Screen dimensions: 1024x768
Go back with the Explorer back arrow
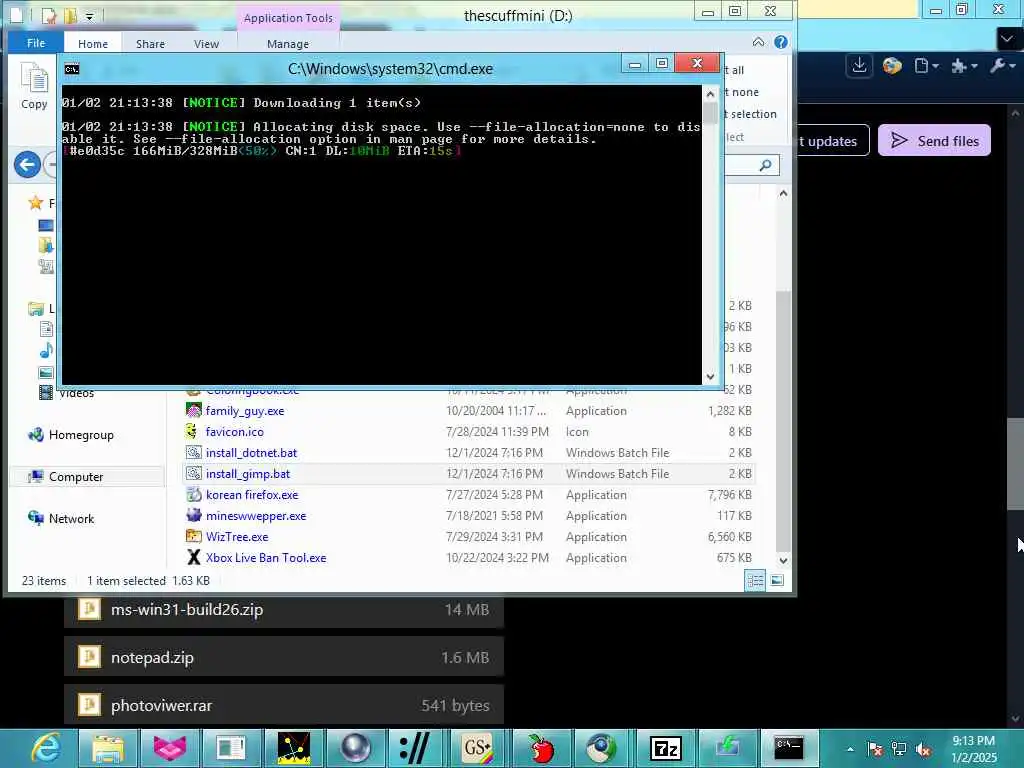click(x=27, y=164)
